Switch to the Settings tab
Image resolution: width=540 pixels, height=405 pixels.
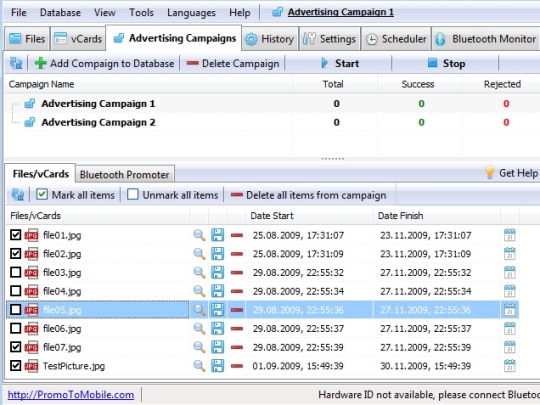click(x=330, y=39)
